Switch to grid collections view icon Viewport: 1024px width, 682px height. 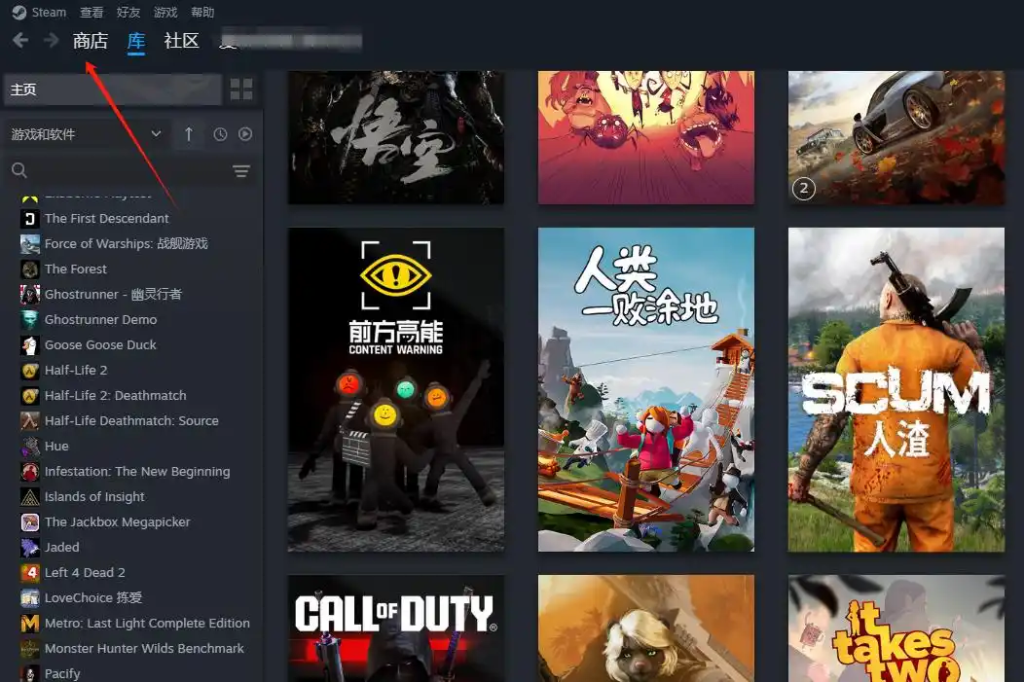coord(242,89)
